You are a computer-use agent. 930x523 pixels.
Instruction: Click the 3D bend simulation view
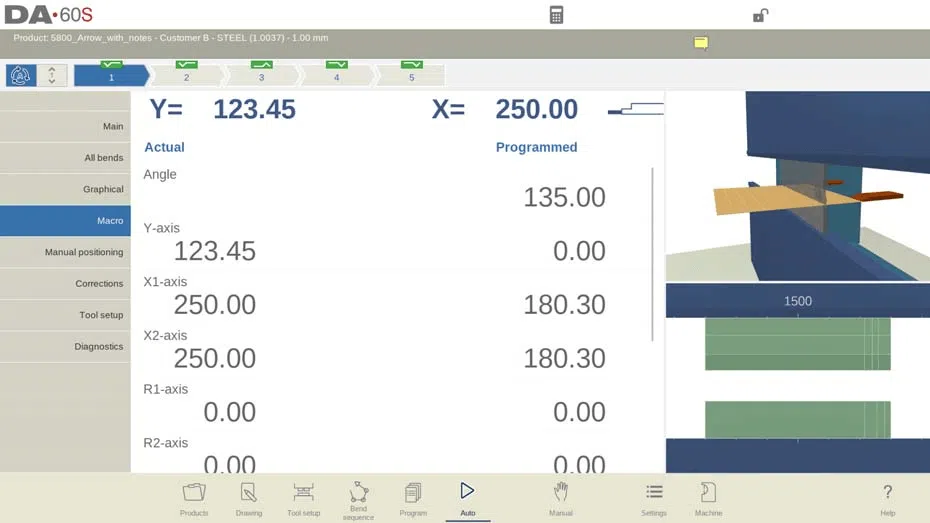pyautogui.click(x=798, y=186)
